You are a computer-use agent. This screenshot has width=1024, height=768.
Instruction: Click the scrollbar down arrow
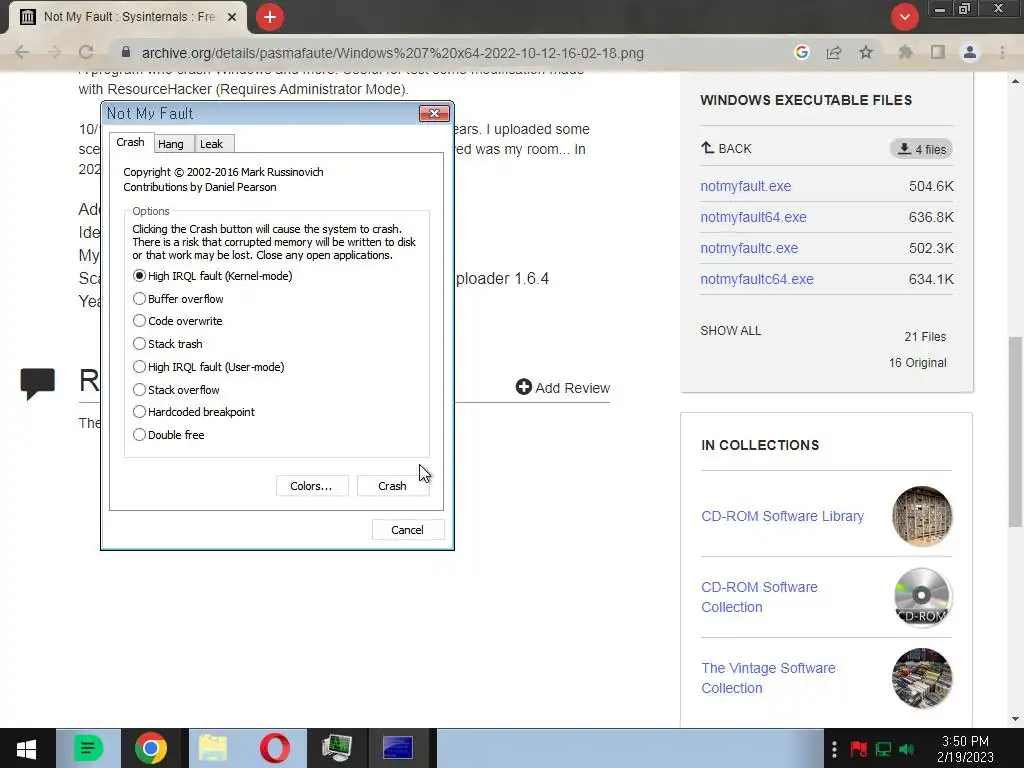point(1014,719)
